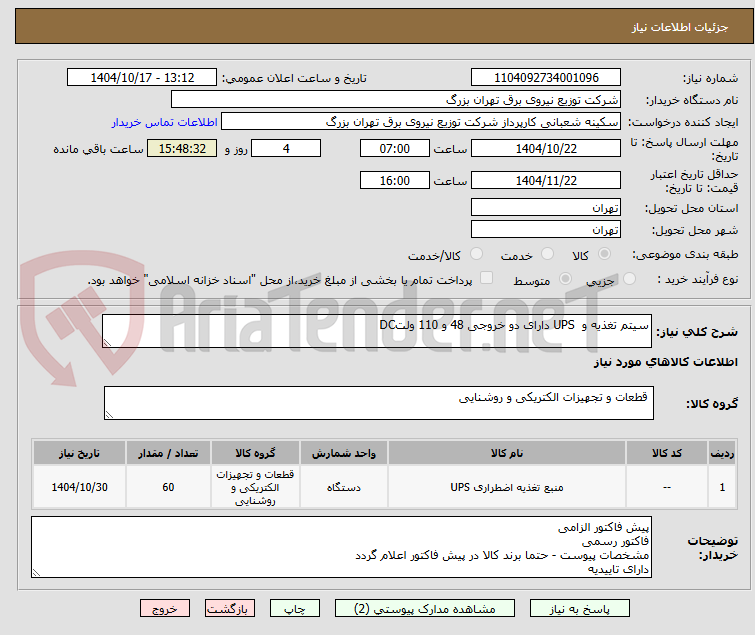This screenshot has height=635, width=755.
Task: Click the خروج exit button
Action: [165, 609]
